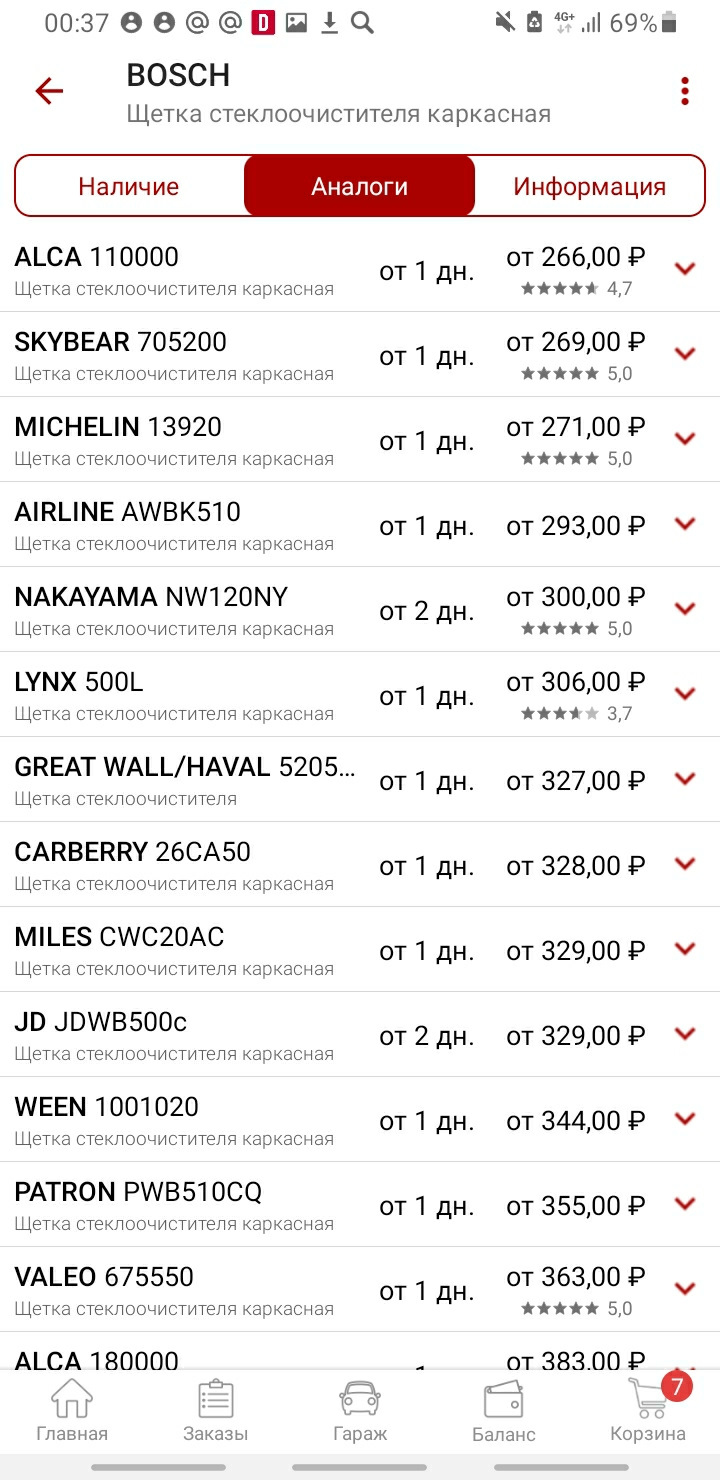Expand the VALEO 675550 row chevron
This screenshot has width=720, height=1480.
(685, 1288)
